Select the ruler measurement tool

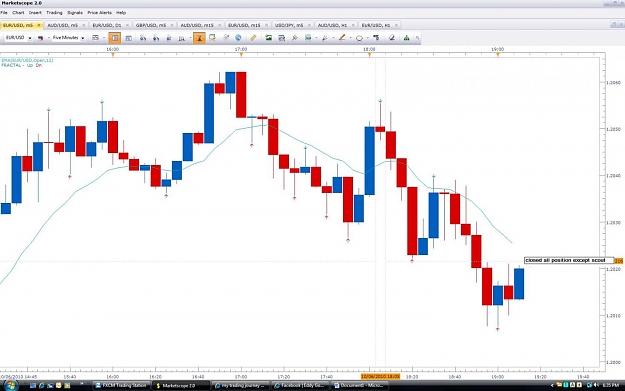point(253,38)
